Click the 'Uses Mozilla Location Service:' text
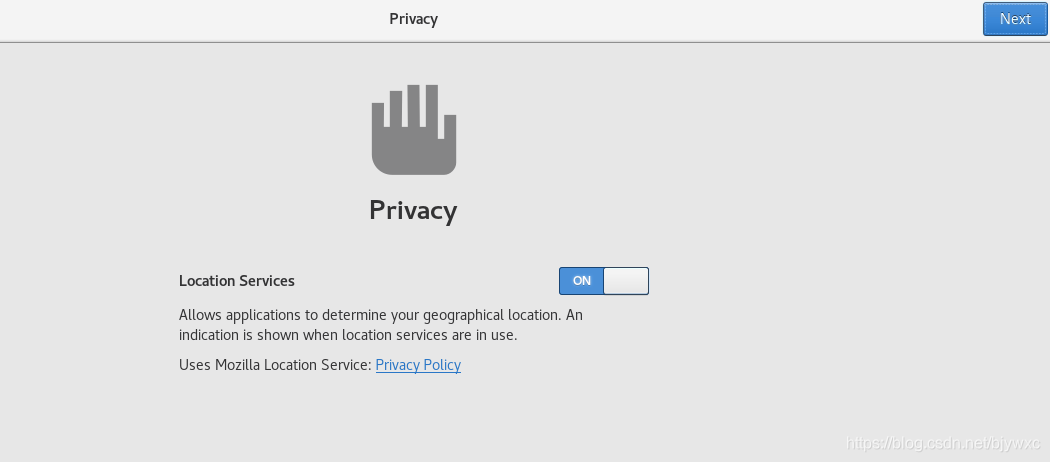 (275, 365)
